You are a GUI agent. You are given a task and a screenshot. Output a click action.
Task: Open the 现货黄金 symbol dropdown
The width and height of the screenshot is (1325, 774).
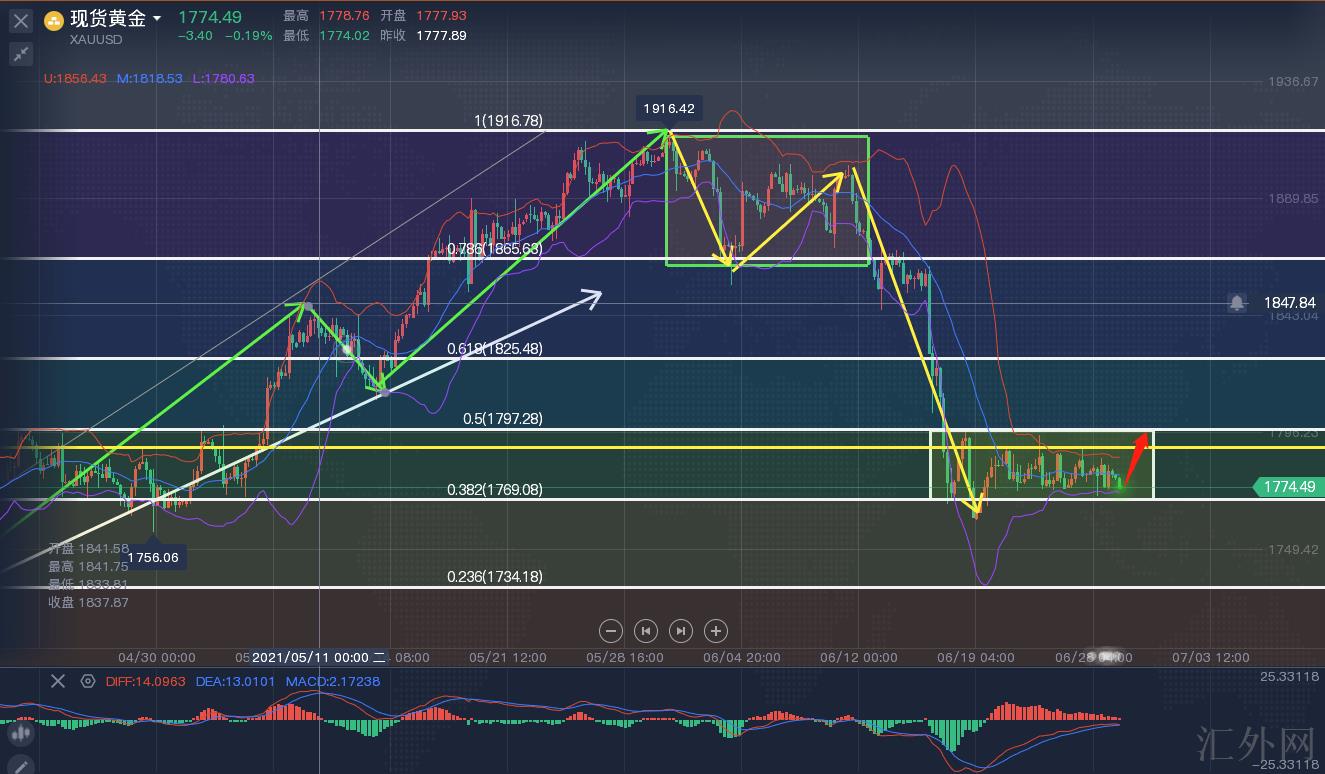point(157,19)
